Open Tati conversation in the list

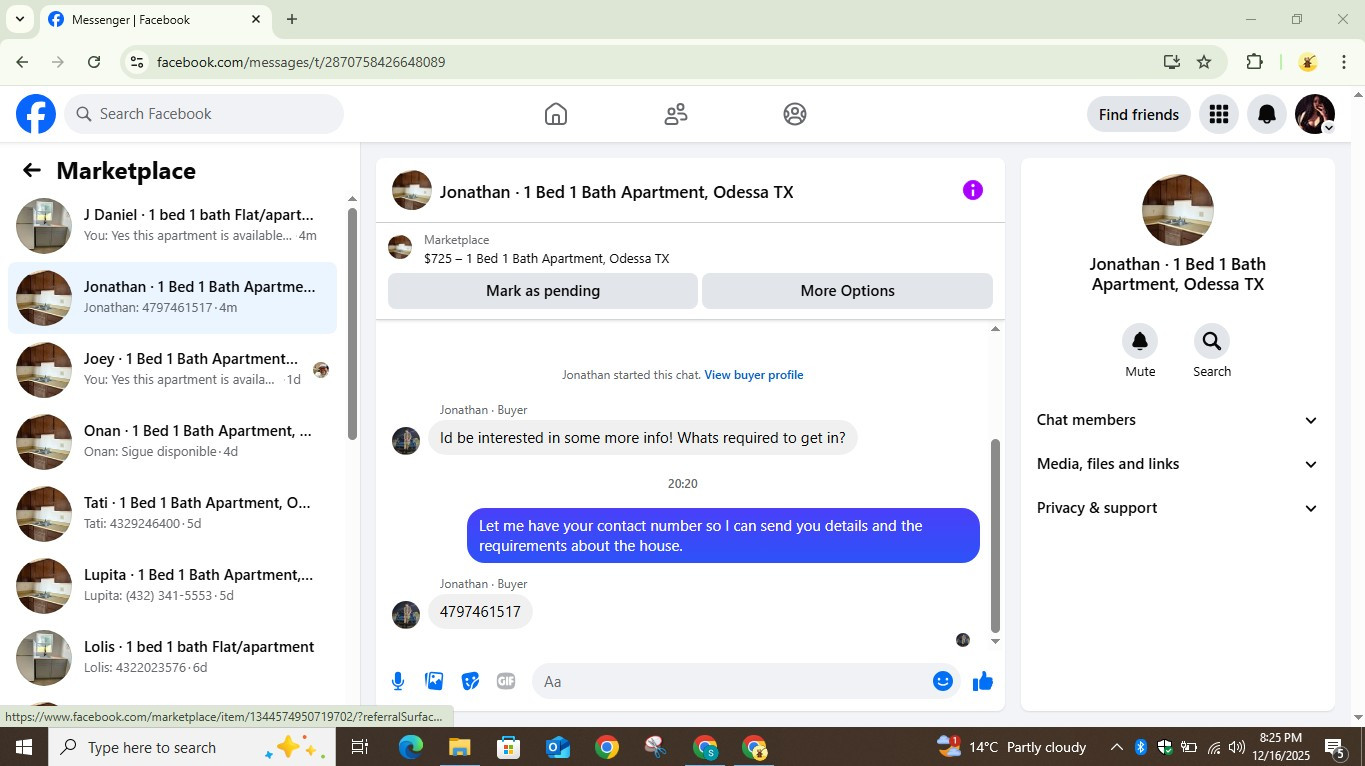click(172, 514)
